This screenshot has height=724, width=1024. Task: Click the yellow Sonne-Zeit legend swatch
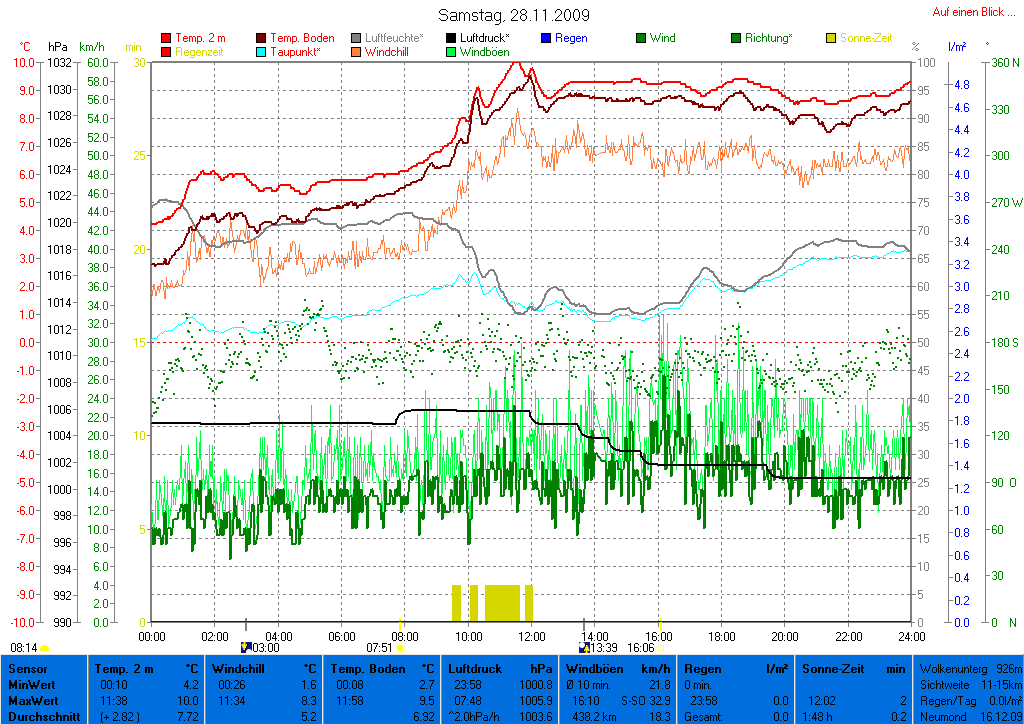click(831, 39)
